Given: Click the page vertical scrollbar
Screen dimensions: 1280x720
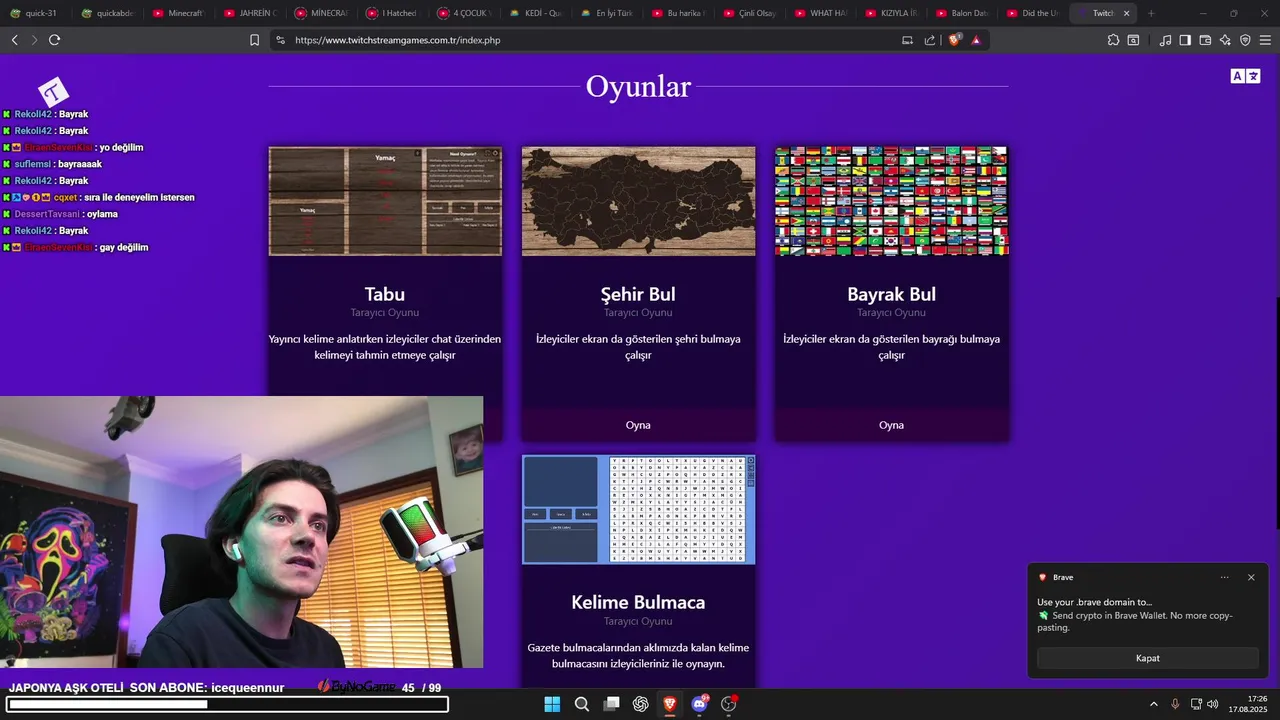Looking at the screenshot, I should pos(1276,370).
